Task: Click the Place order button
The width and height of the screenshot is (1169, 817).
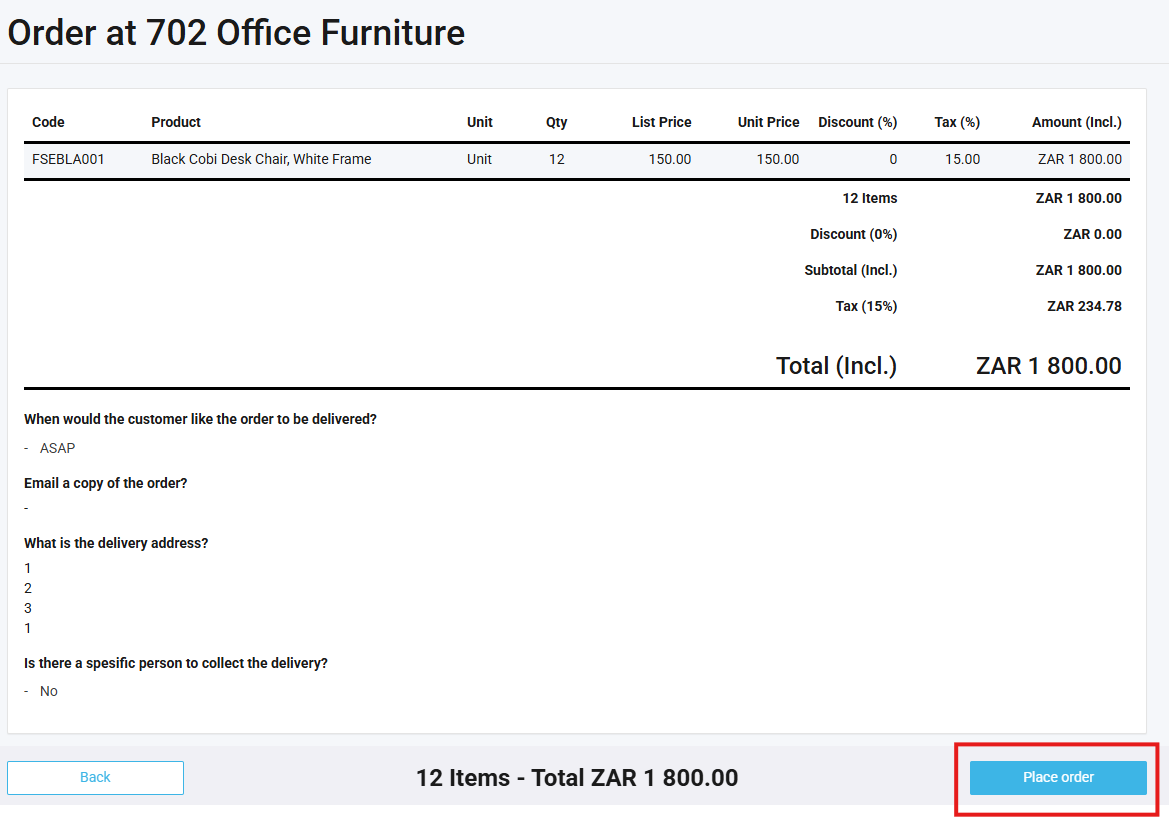Action: point(1058,777)
